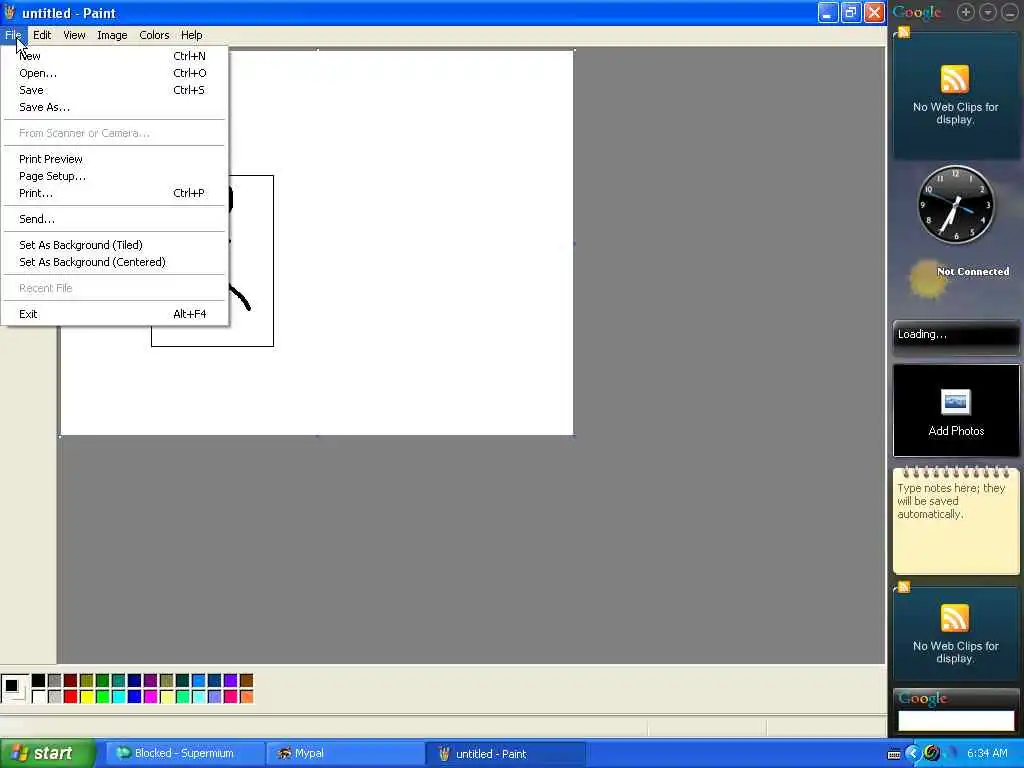Click untitled - Paint taskbar button
This screenshot has width=1024, height=768.
505,754
